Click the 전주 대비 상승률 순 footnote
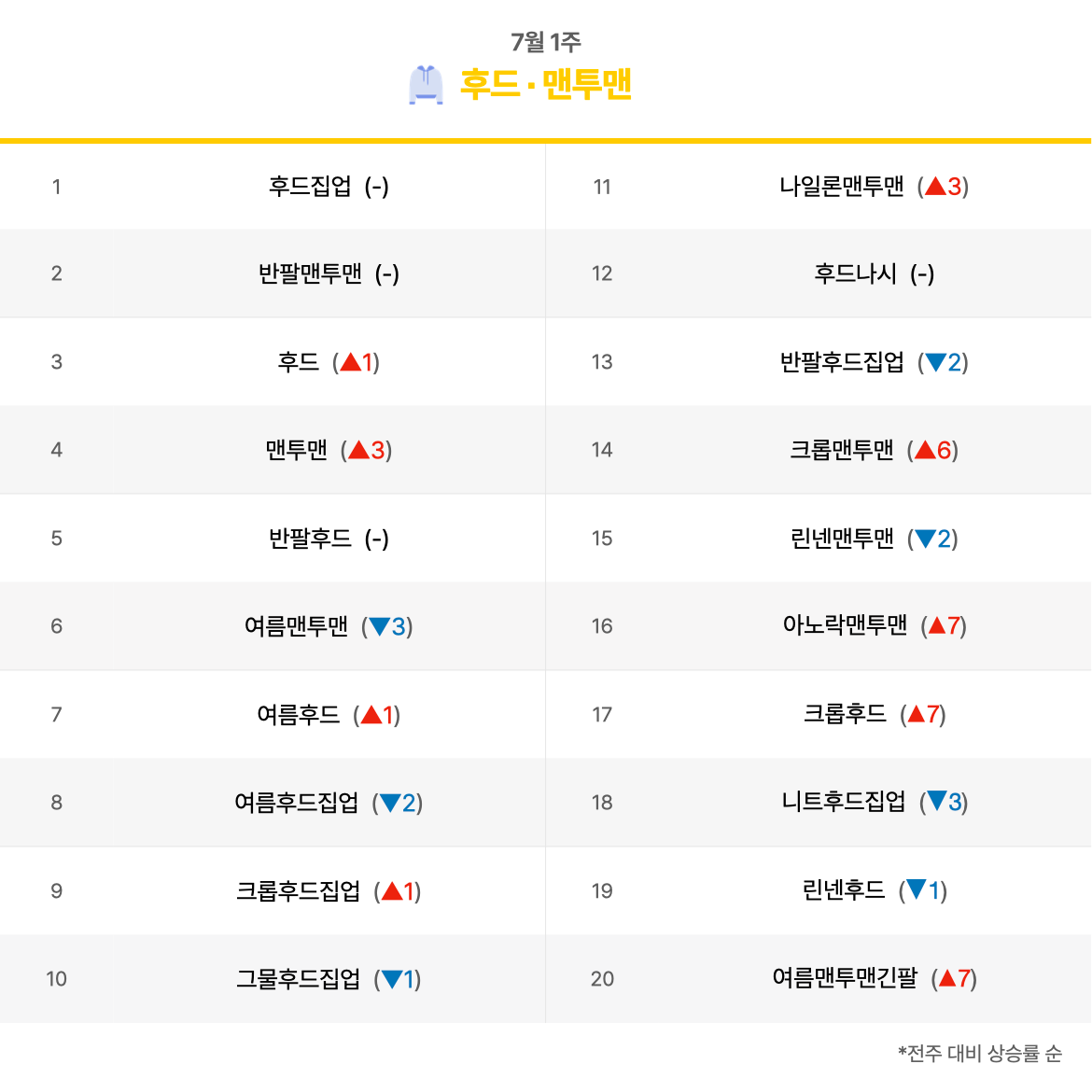Image resolution: width=1092 pixels, height=1092 pixels. pyautogui.click(x=980, y=1053)
